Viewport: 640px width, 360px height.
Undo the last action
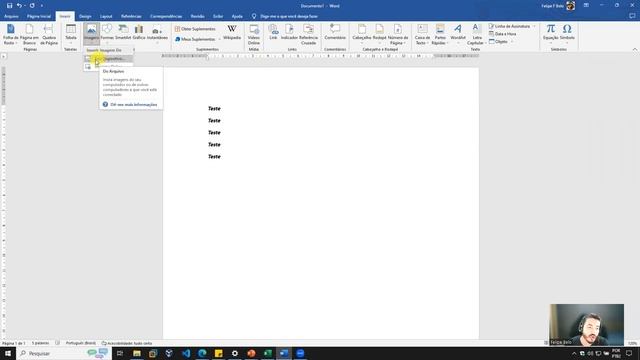pyautogui.click(x=19, y=6)
